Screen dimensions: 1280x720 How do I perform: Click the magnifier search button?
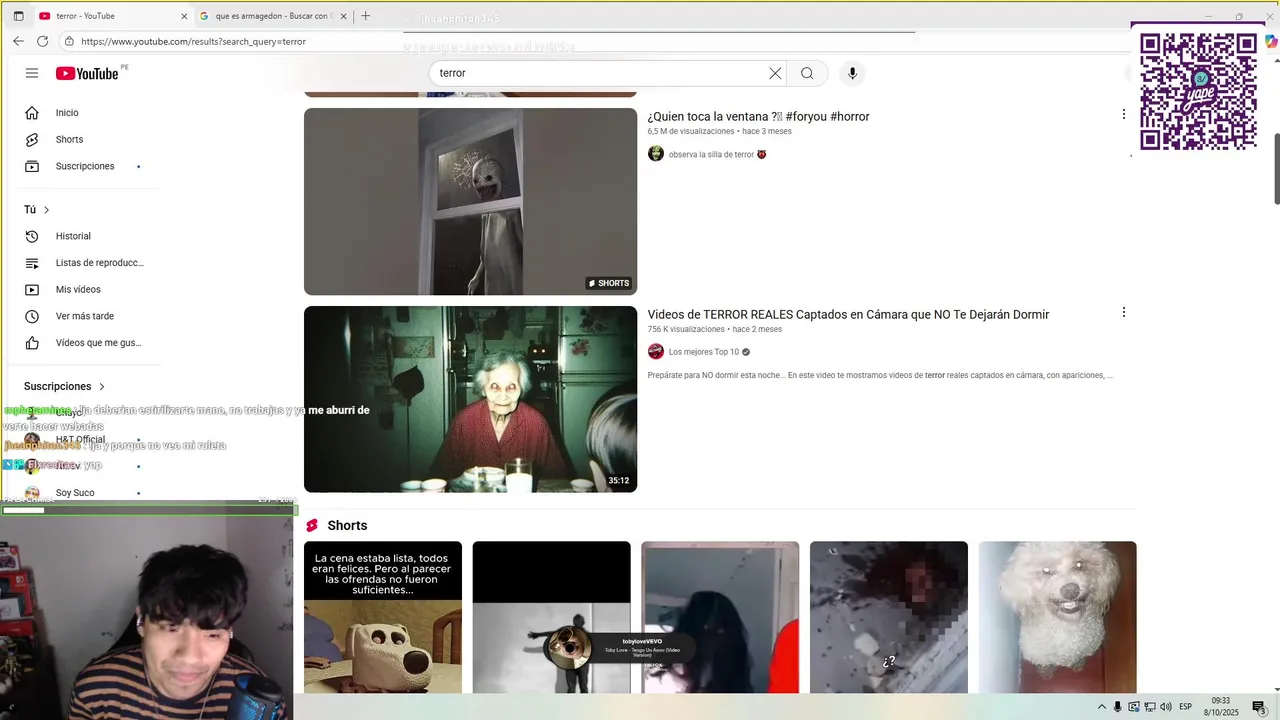point(807,73)
